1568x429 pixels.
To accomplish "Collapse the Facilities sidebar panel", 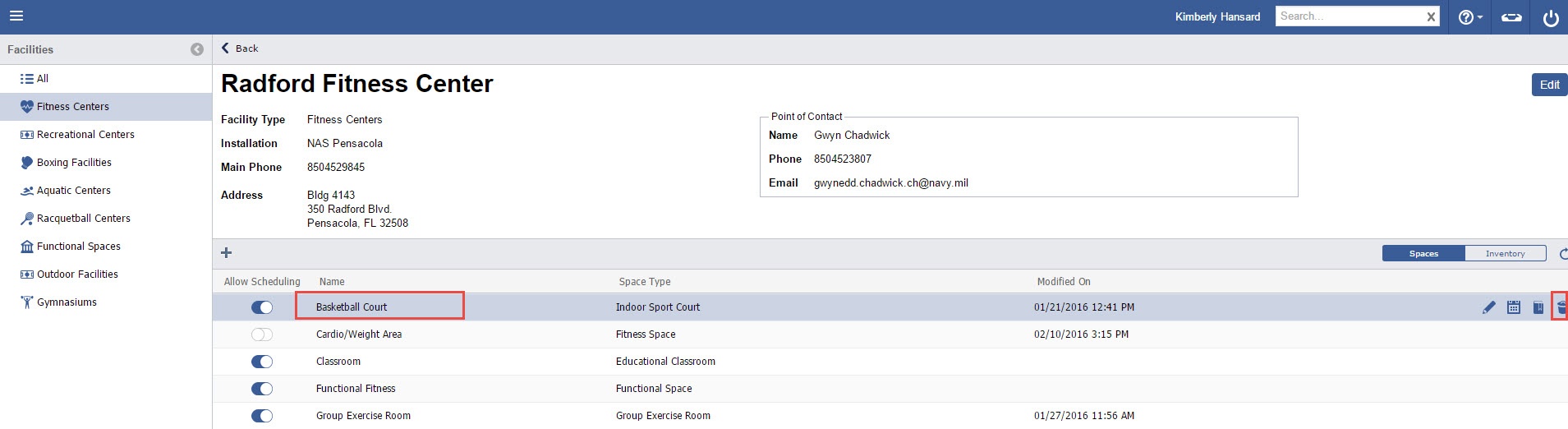I will point(197,49).
